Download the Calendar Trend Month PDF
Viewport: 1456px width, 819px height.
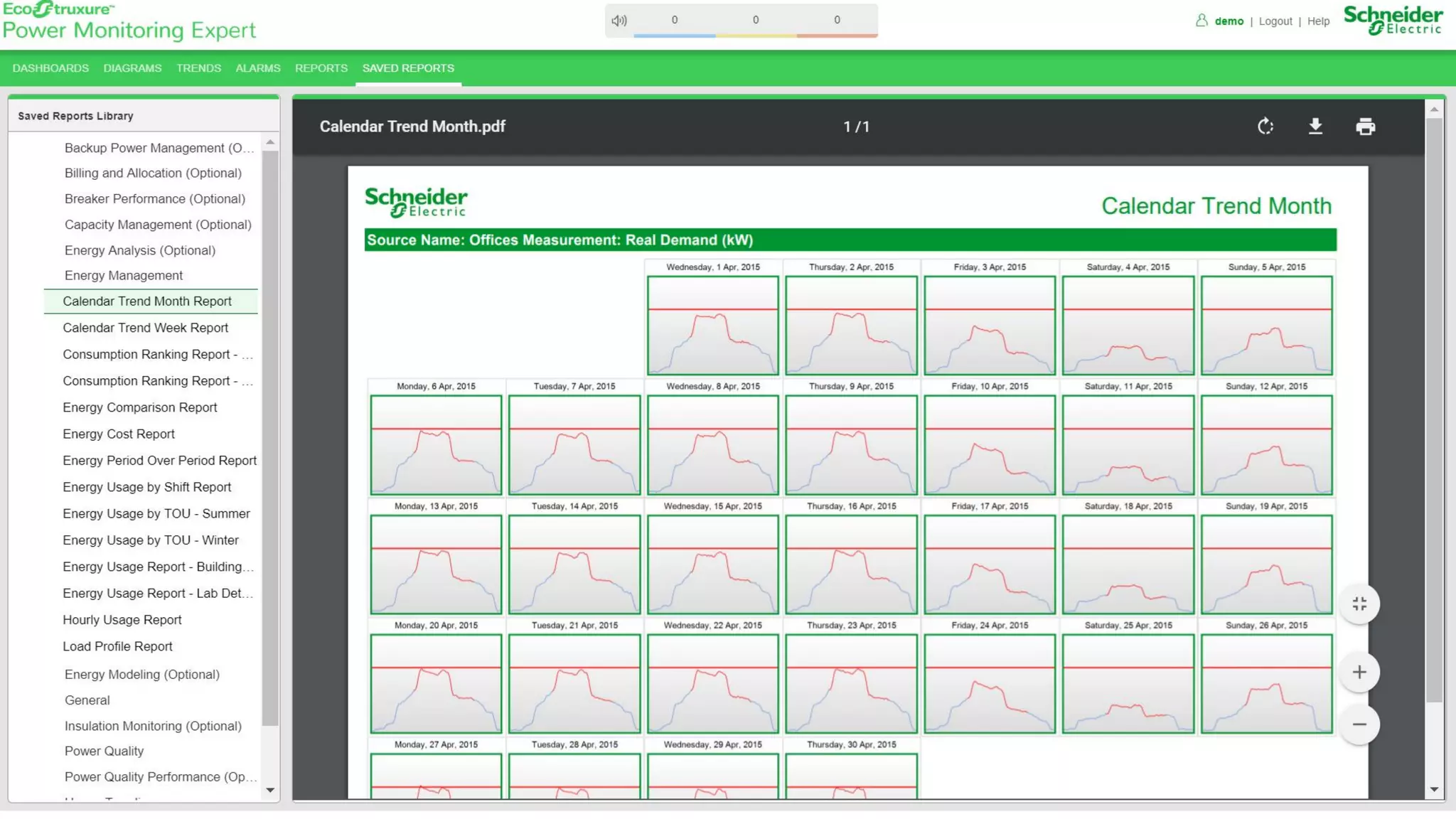[x=1315, y=127]
